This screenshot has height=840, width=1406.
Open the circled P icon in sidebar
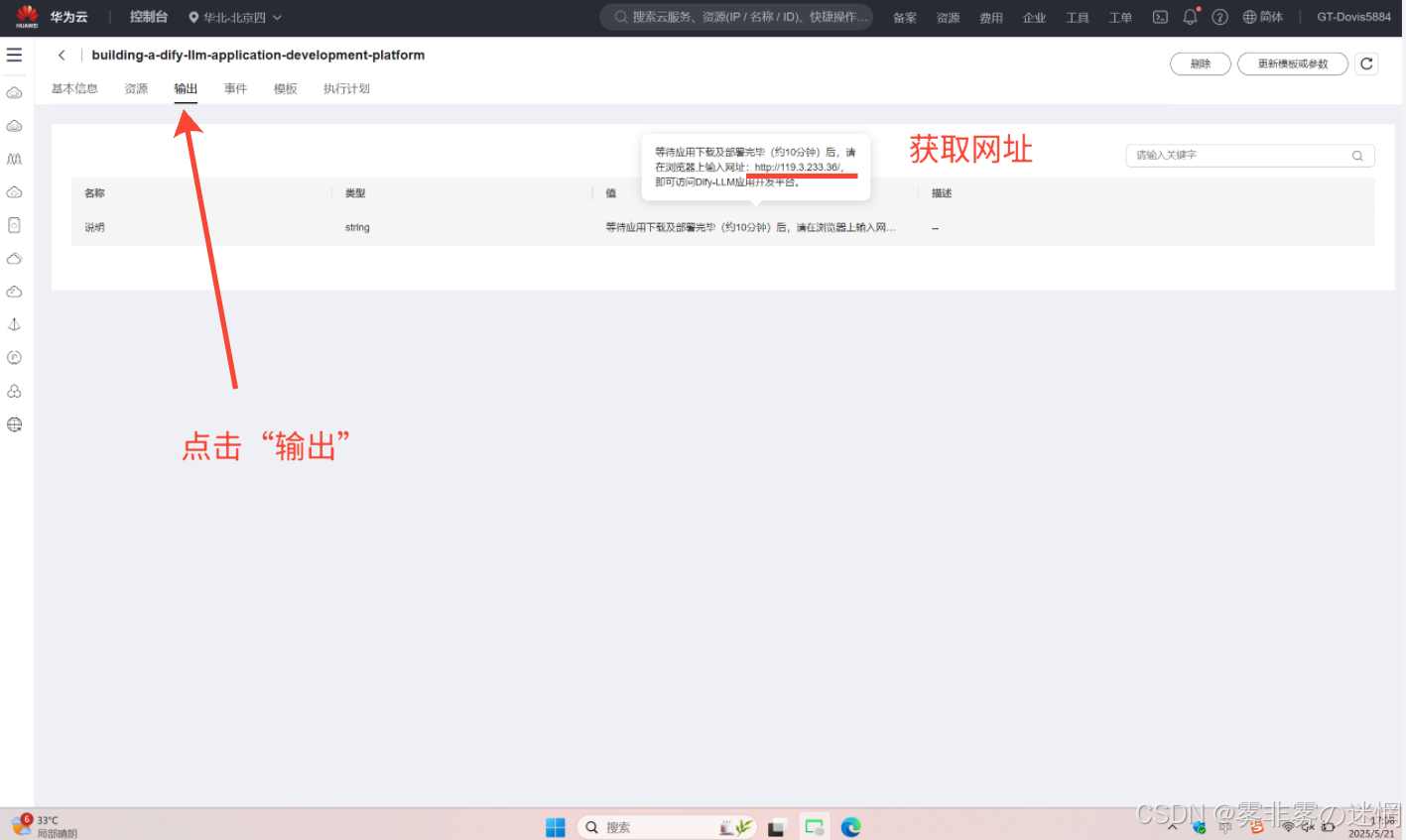pyautogui.click(x=14, y=358)
